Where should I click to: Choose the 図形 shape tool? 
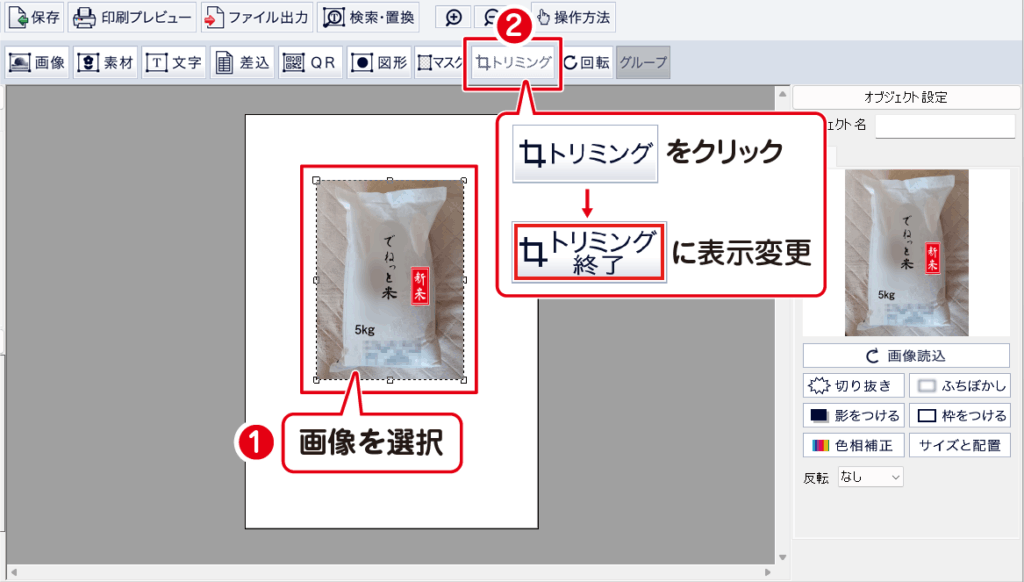379,62
